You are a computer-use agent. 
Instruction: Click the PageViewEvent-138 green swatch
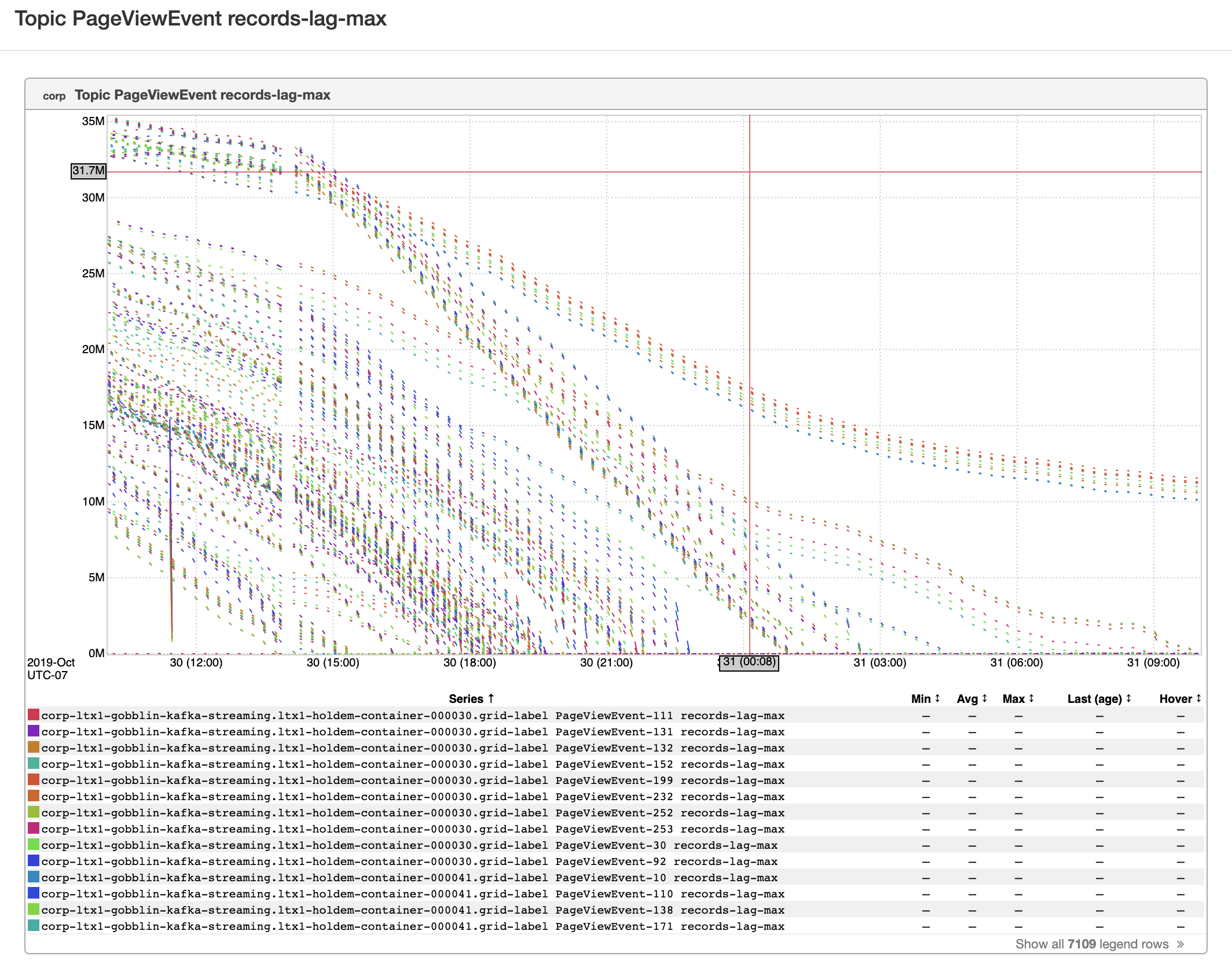point(34,910)
